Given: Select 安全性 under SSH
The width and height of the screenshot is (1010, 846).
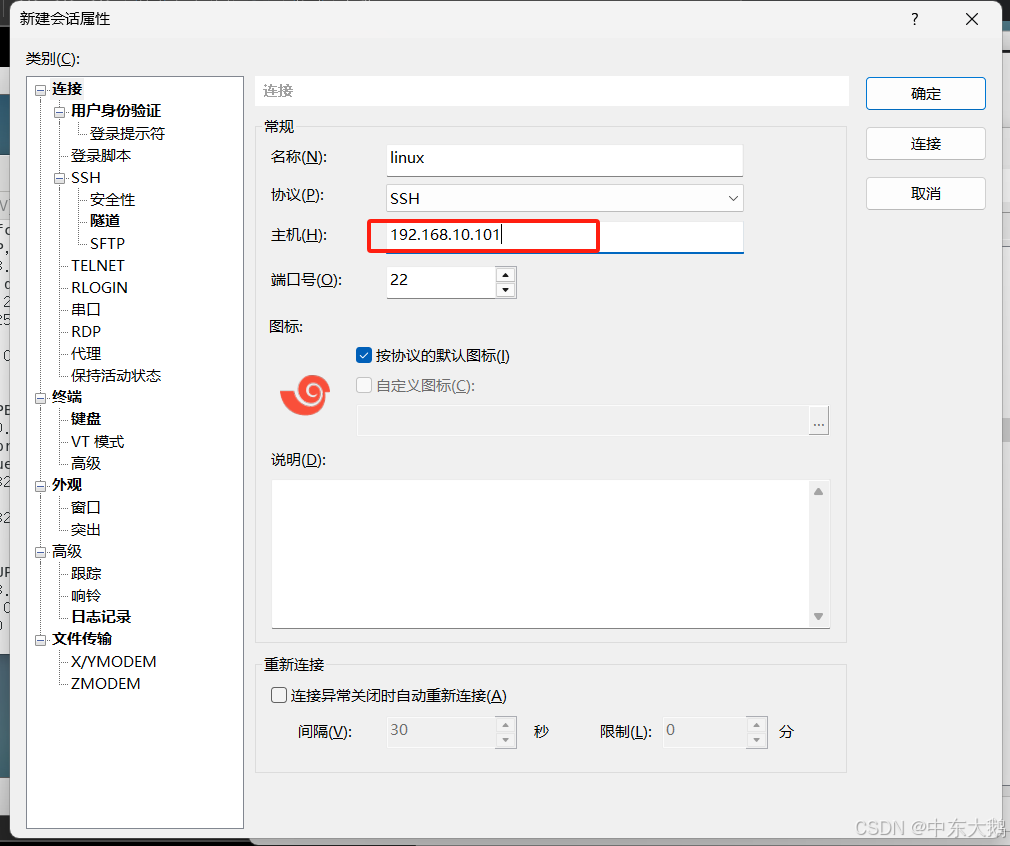Looking at the screenshot, I should pyautogui.click(x=113, y=200).
